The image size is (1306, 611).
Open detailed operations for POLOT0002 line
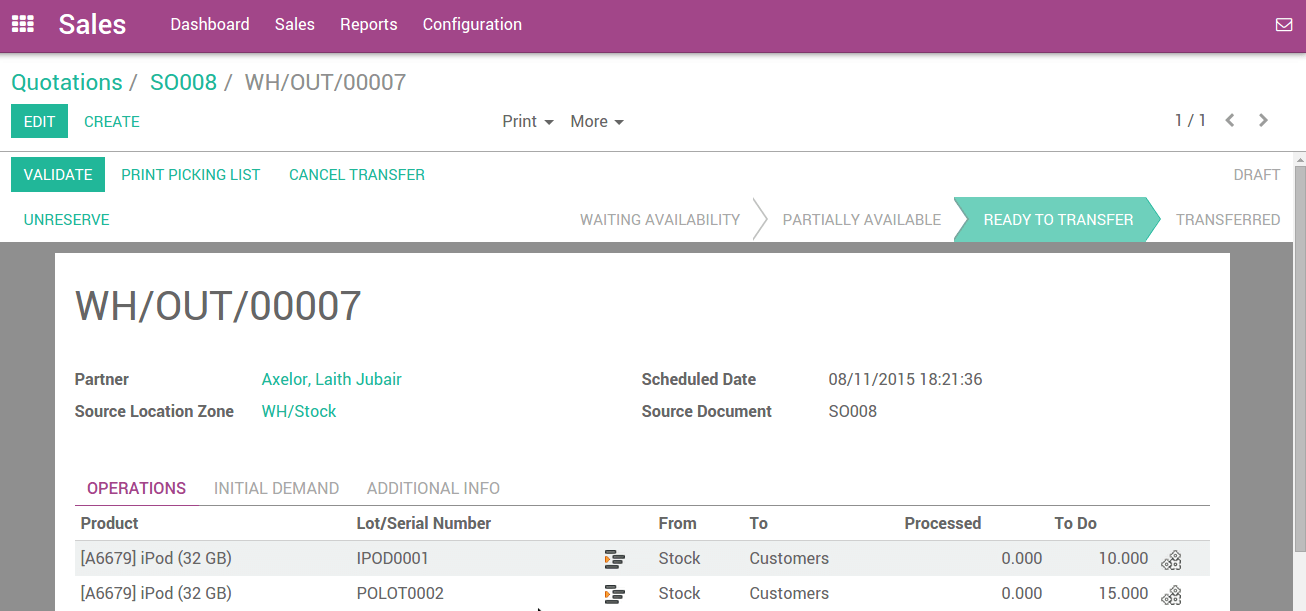pyautogui.click(x=614, y=593)
